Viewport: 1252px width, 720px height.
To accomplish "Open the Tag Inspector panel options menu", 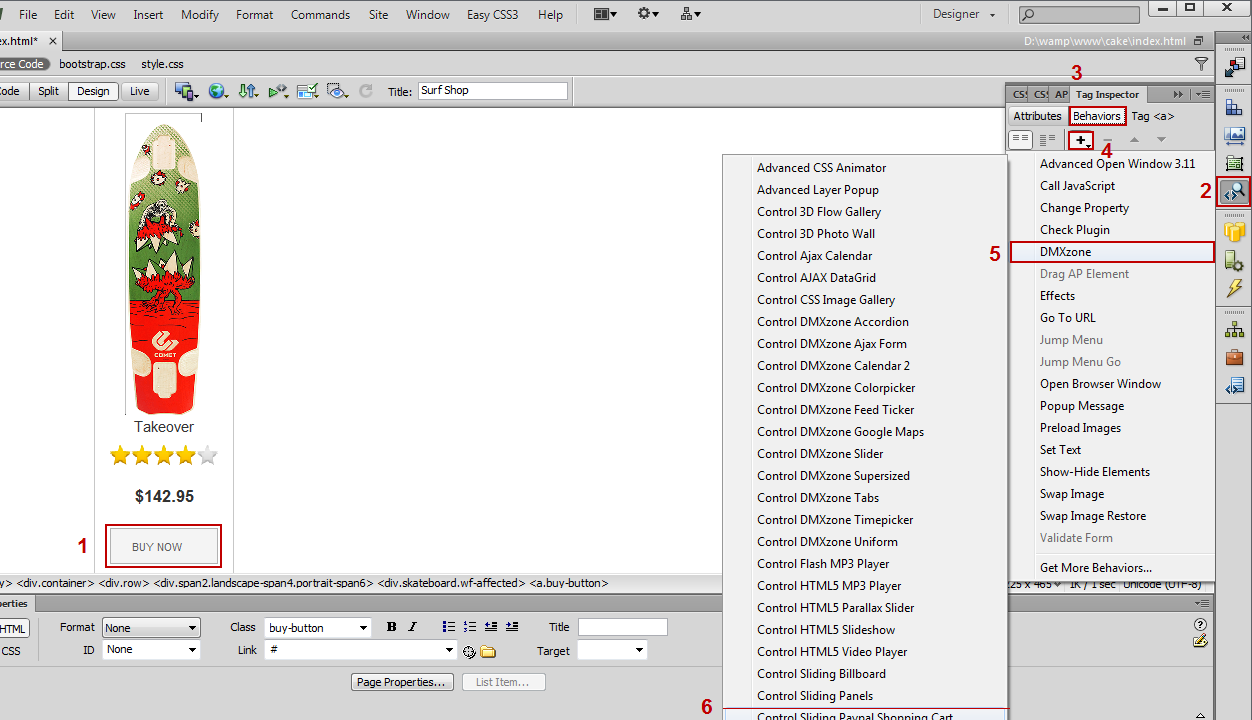I will click(x=1203, y=94).
